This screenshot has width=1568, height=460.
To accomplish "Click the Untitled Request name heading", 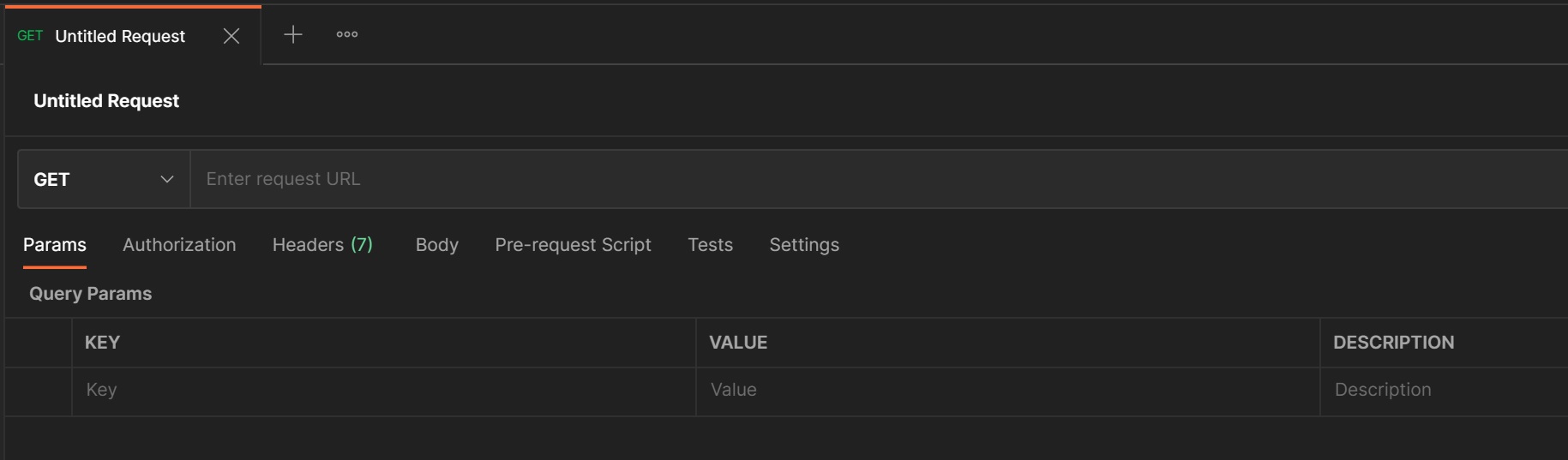I will point(106,101).
